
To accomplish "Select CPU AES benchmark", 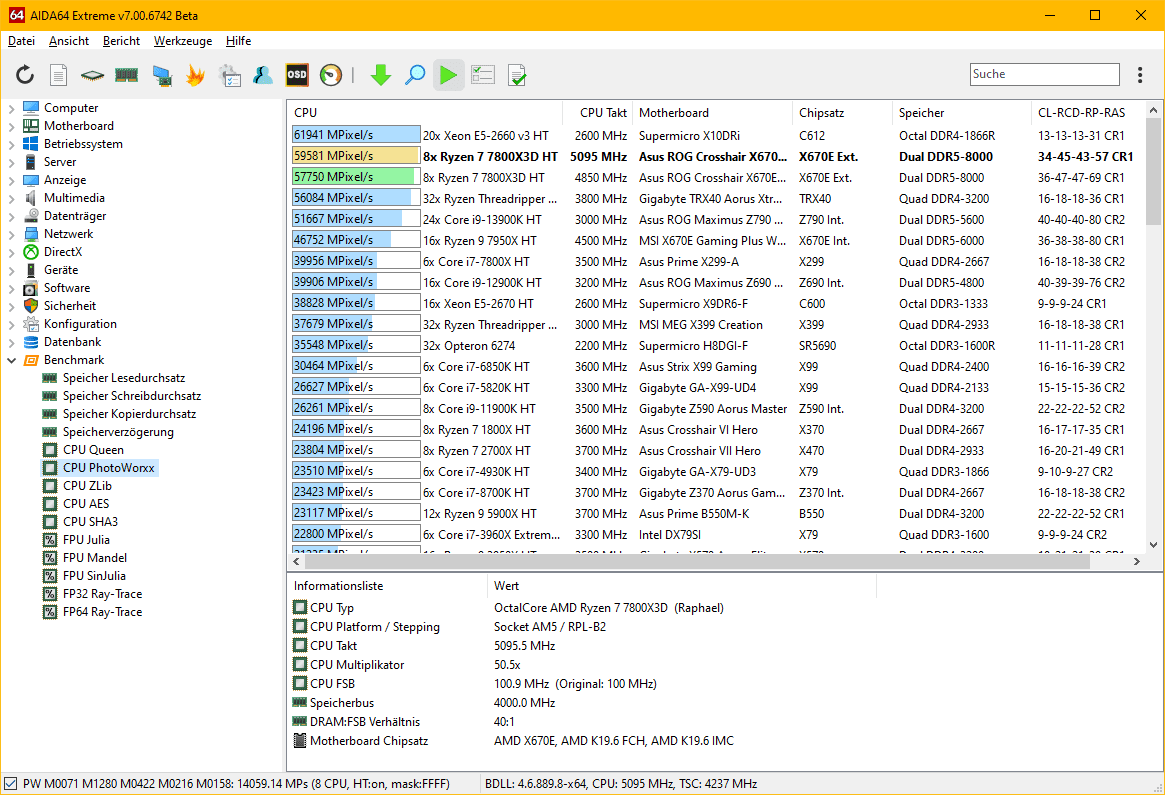I will 85,503.
